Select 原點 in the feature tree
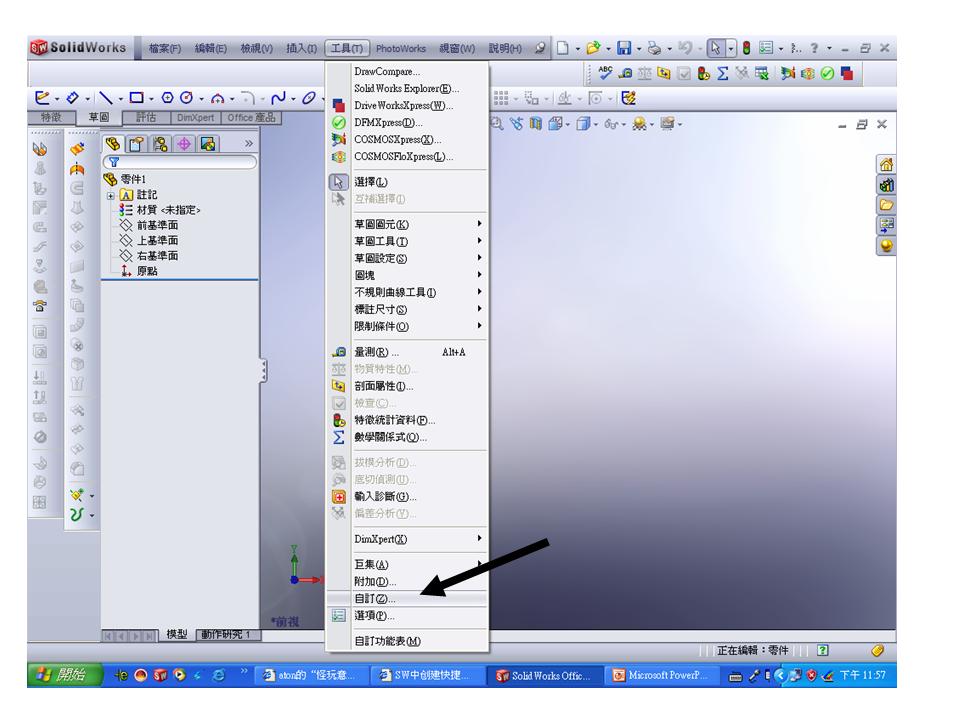The image size is (960, 720). click(147, 271)
